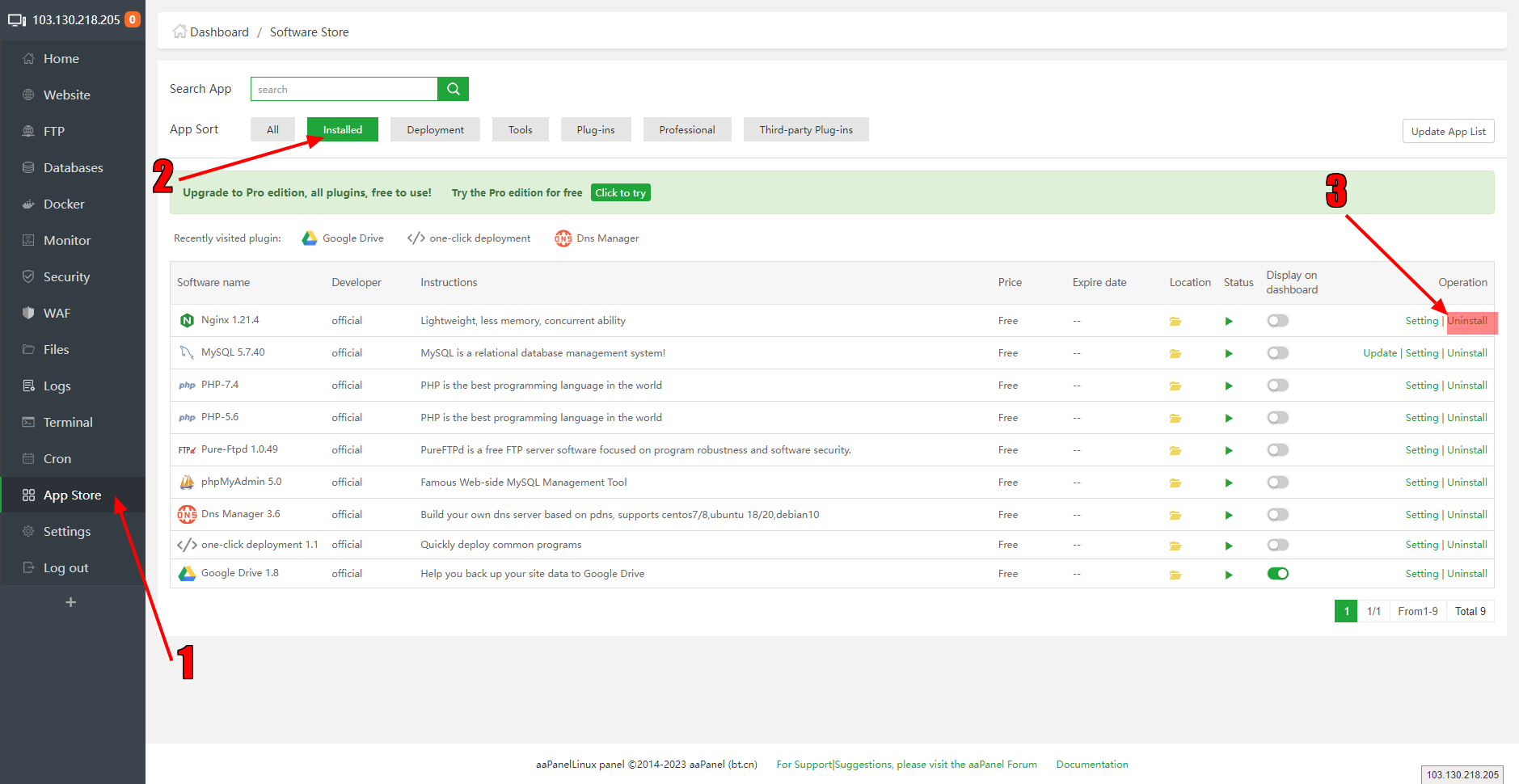Switch to the Tools tab
This screenshot has height=784, width=1519.
520,129
